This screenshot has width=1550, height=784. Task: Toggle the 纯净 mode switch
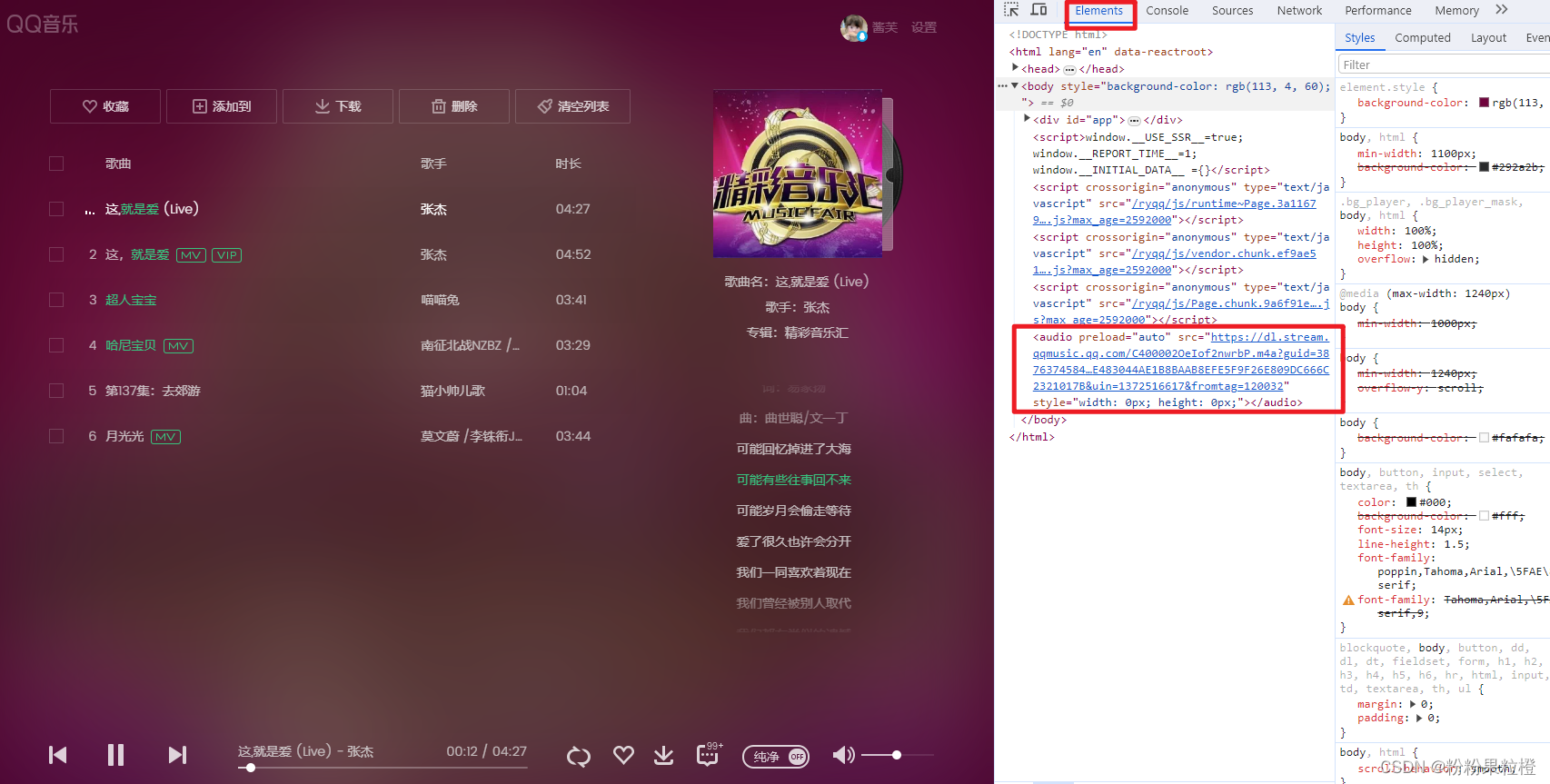click(776, 757)
